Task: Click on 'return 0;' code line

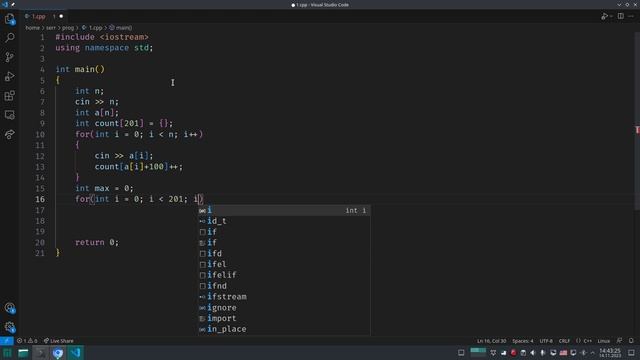Action: (x=97, y=242)
